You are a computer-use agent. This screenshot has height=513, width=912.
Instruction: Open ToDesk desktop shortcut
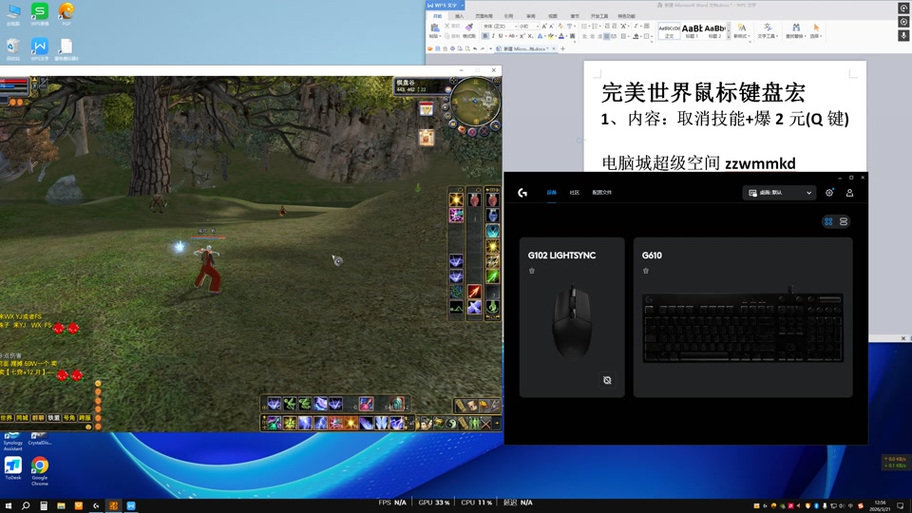pyautogui.click(x=13, y=468)
